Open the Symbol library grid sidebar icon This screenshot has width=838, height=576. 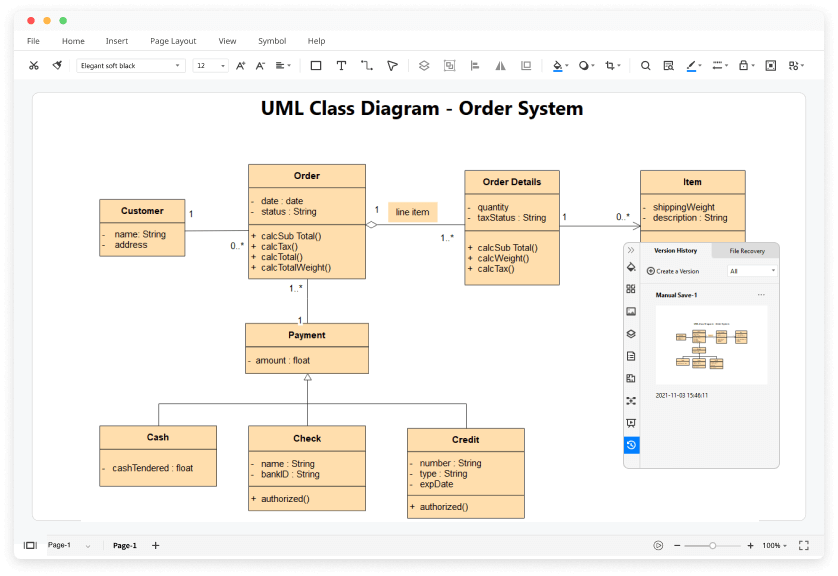point(631,289)
